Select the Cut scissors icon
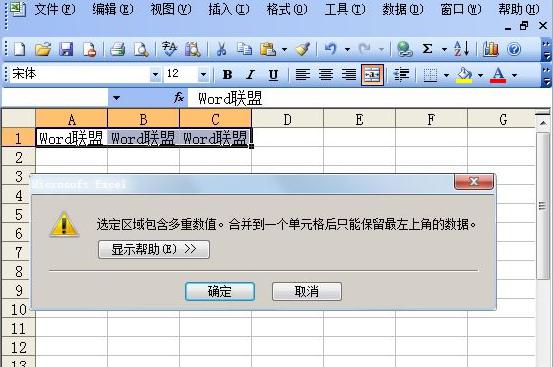Image resolution: width=553 pixels, height=367 pixels. tap(221, 49)
